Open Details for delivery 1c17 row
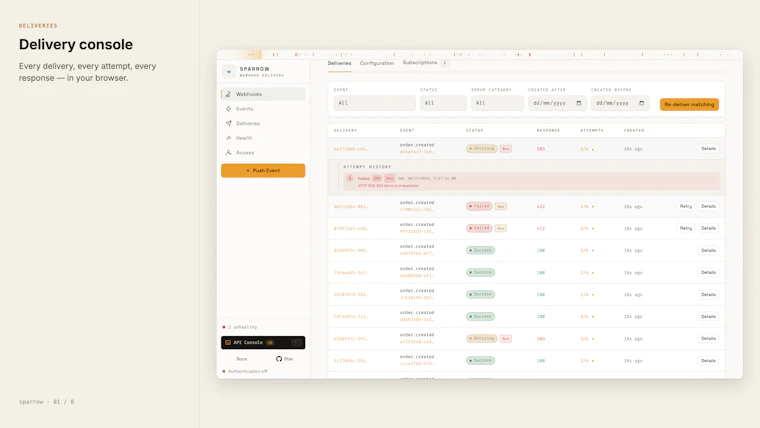Screen dimensions: 760x428 708,361
